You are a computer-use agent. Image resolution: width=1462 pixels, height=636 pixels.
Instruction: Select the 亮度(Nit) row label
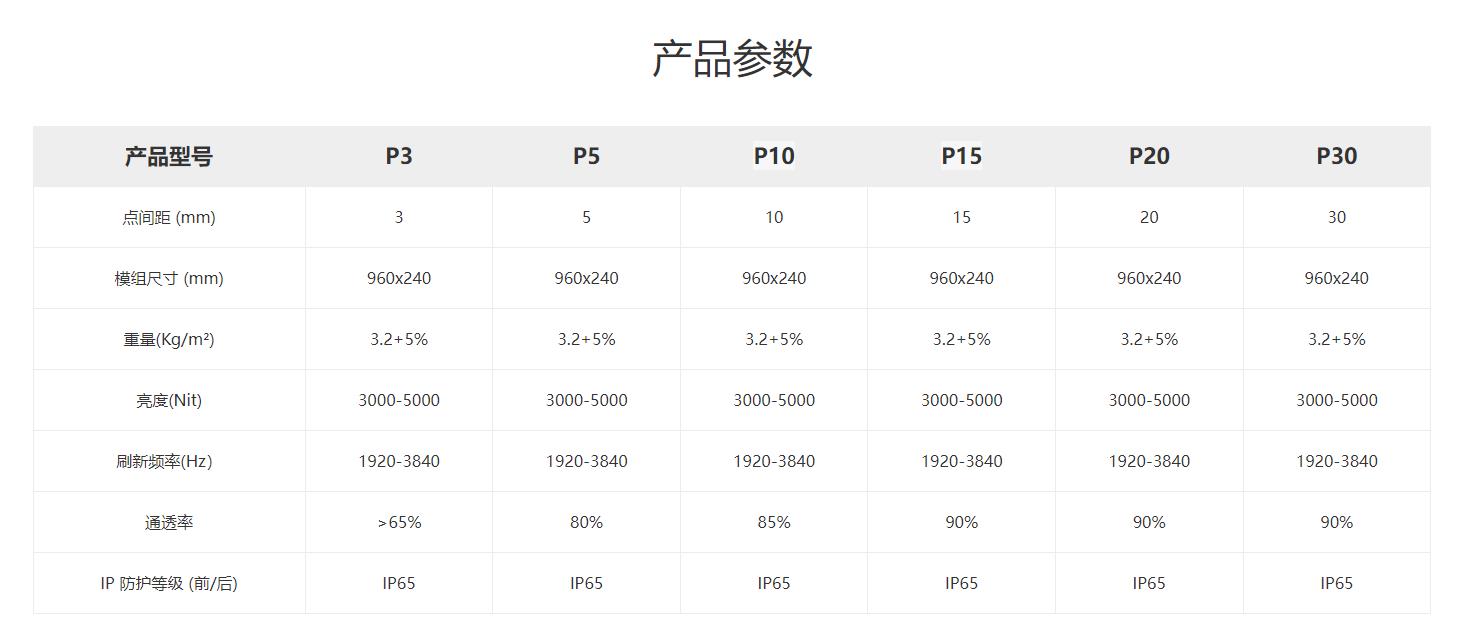coord(169,400)
